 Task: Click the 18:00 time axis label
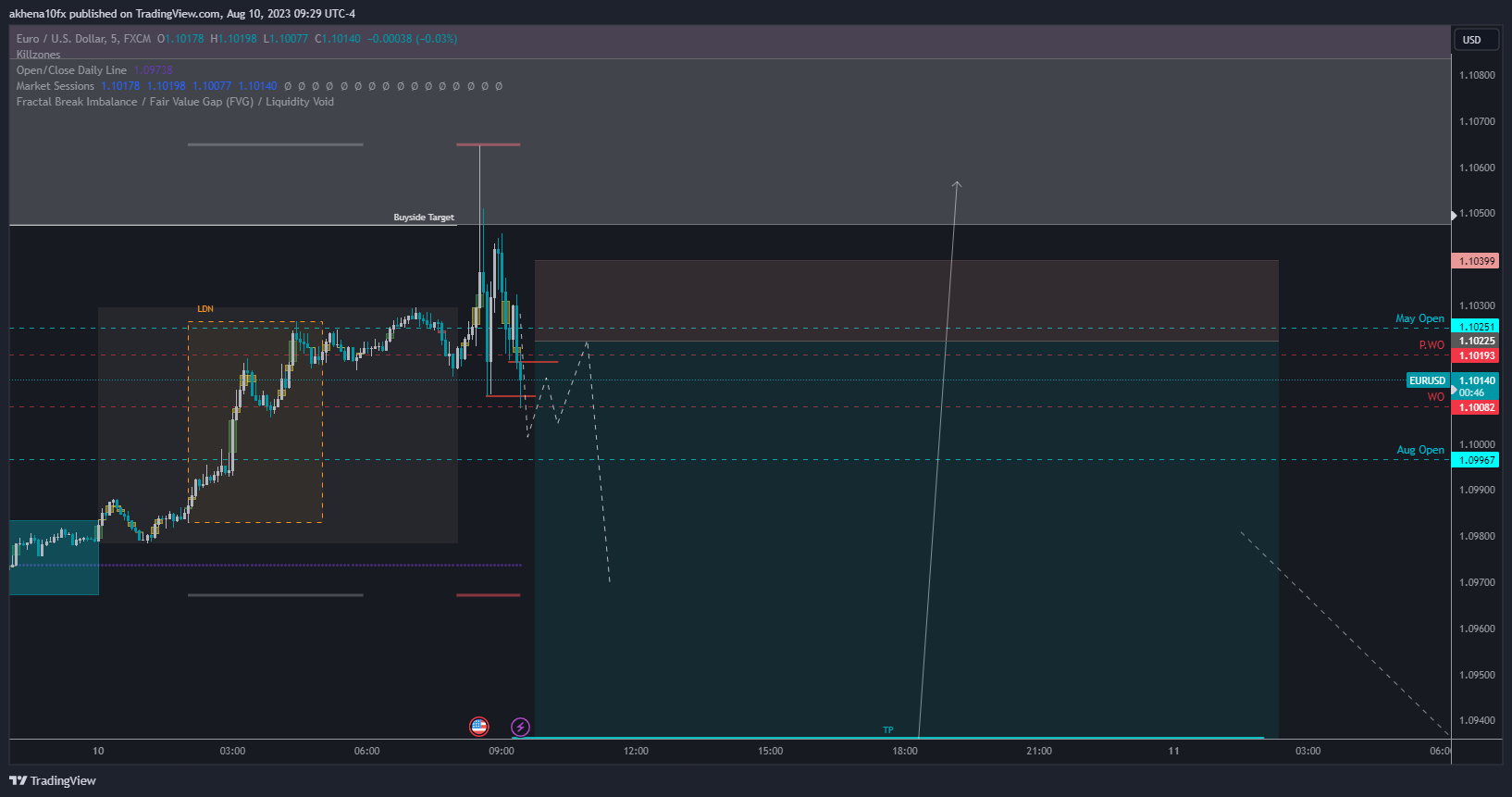pyautogui.click(x=905, y=751)
